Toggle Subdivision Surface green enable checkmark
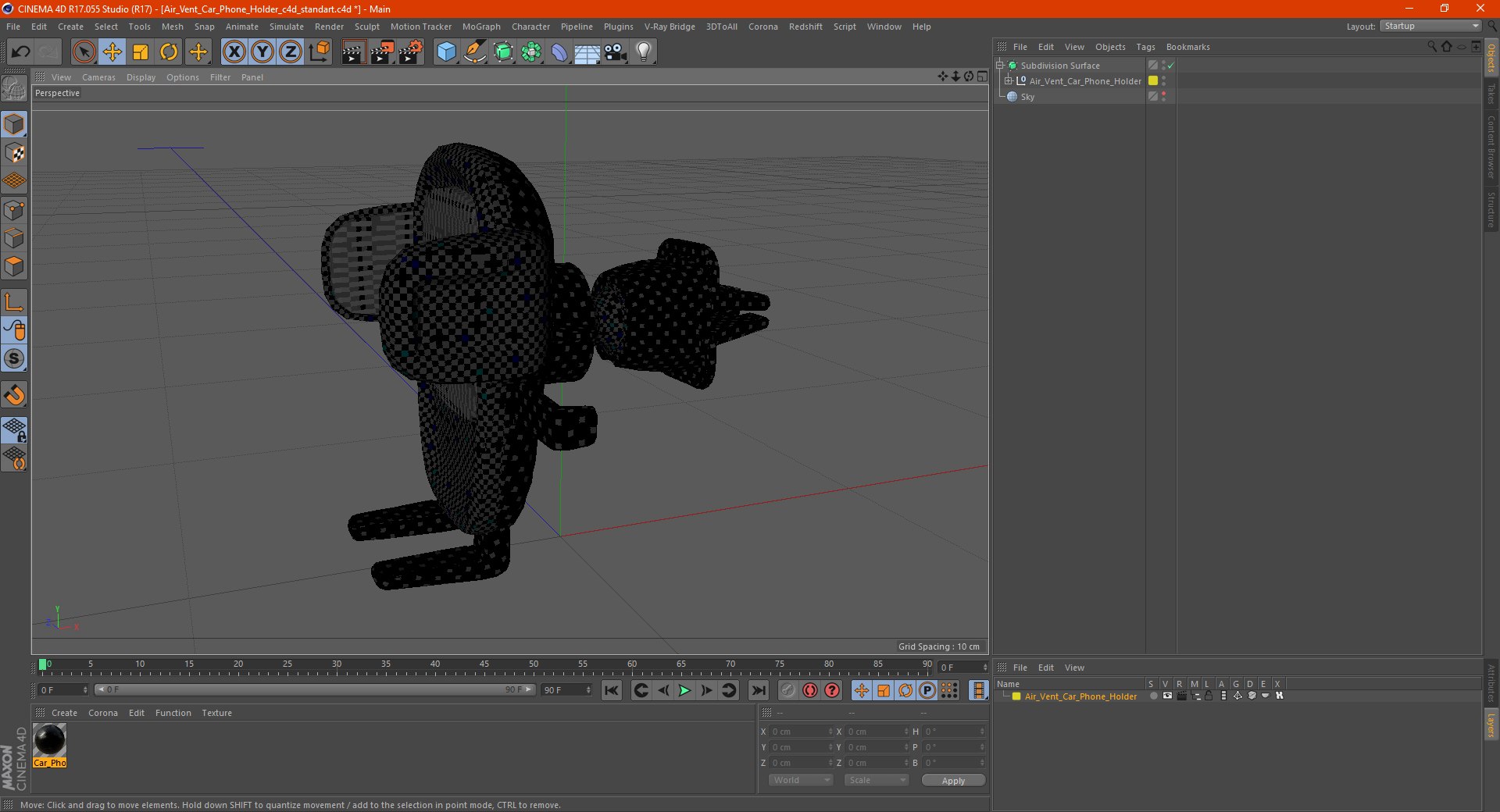The width and height of the screenshot is (1500, 812). pyautogui.click(x=1170, y=66)
